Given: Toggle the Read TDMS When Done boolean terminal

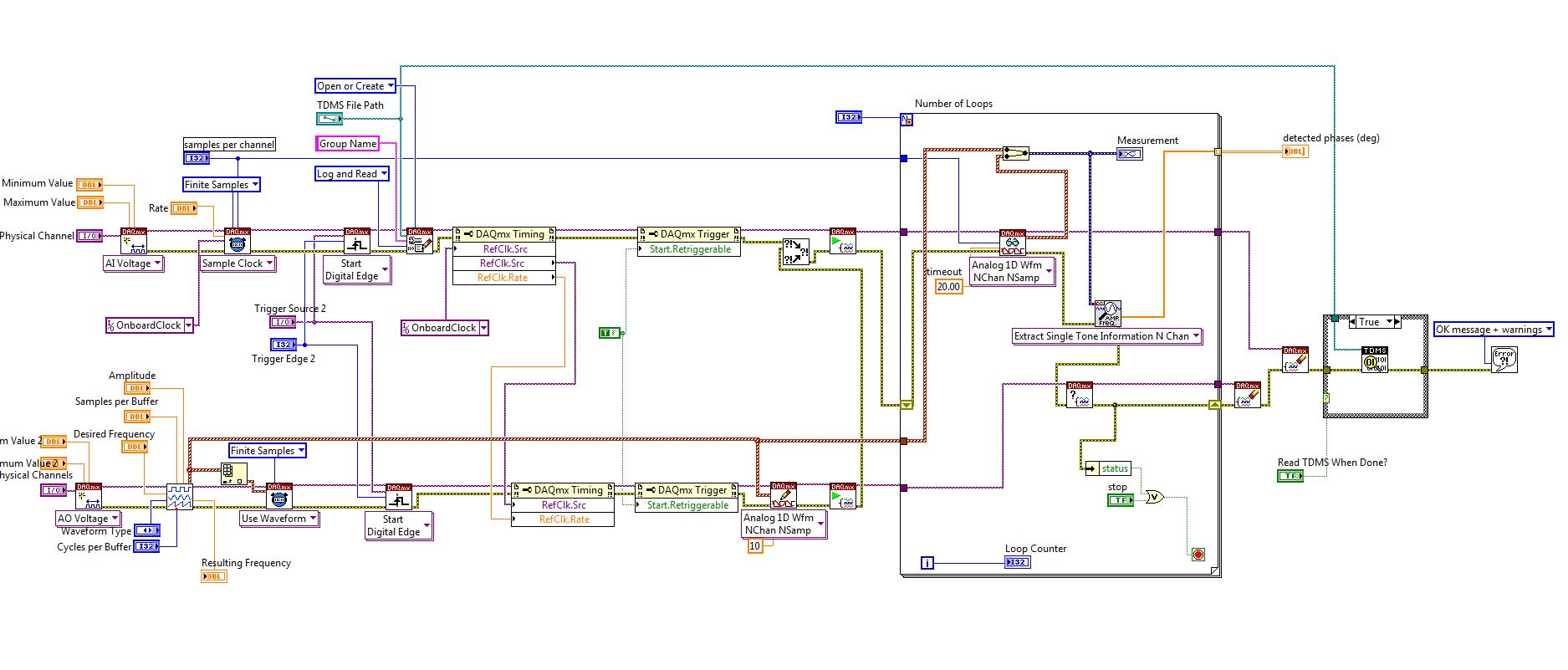Looking at the screenshot, I should 1290,476.
